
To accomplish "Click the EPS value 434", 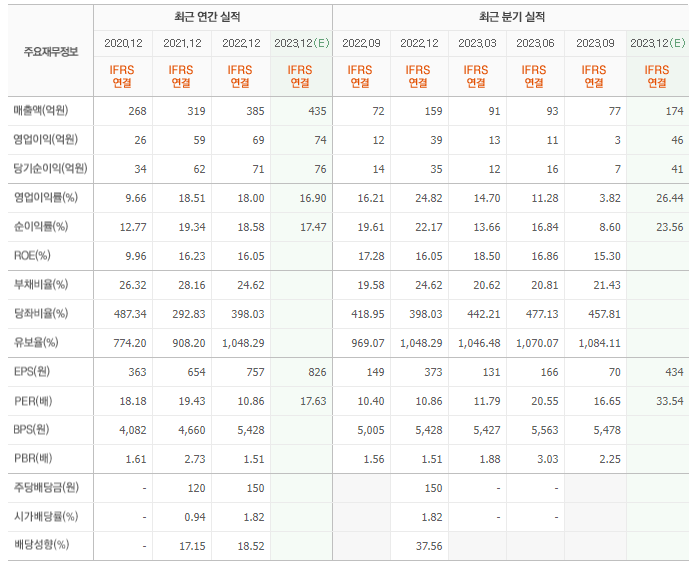I will point(675,372).
